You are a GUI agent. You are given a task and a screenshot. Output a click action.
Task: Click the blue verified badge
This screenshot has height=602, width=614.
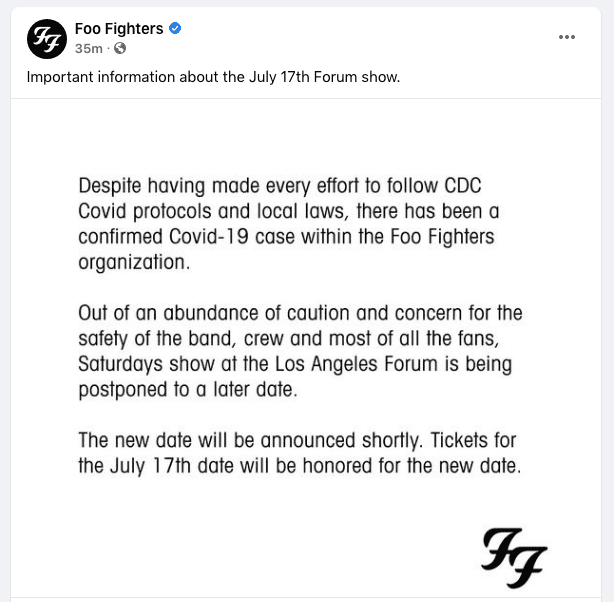pos(175,28)
